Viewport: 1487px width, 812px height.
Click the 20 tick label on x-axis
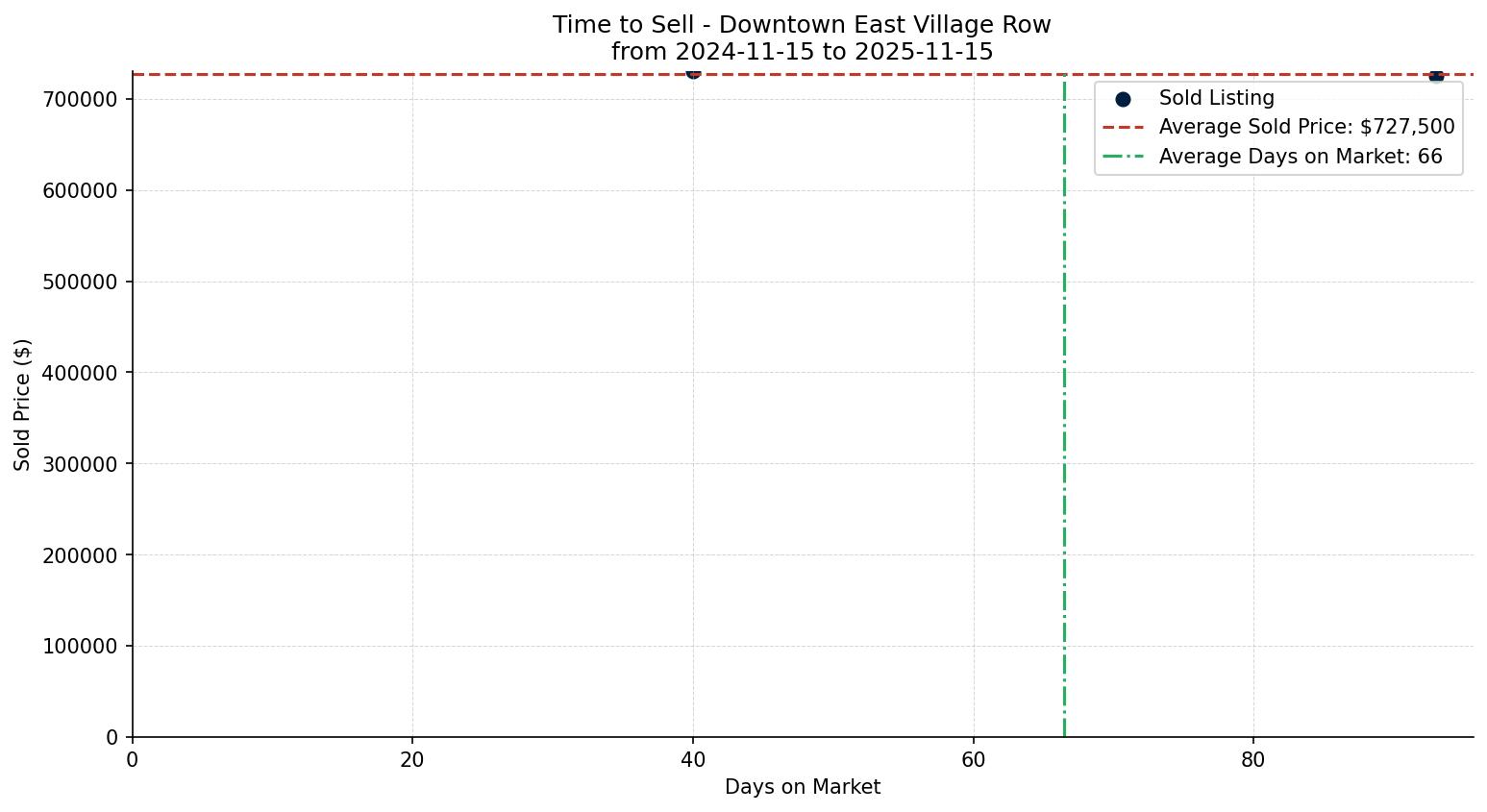(412, 760)
